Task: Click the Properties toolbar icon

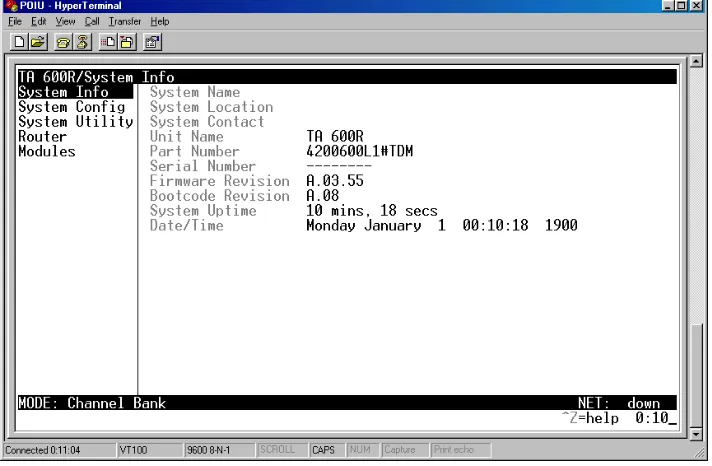Action: click(x=152, y=42)
